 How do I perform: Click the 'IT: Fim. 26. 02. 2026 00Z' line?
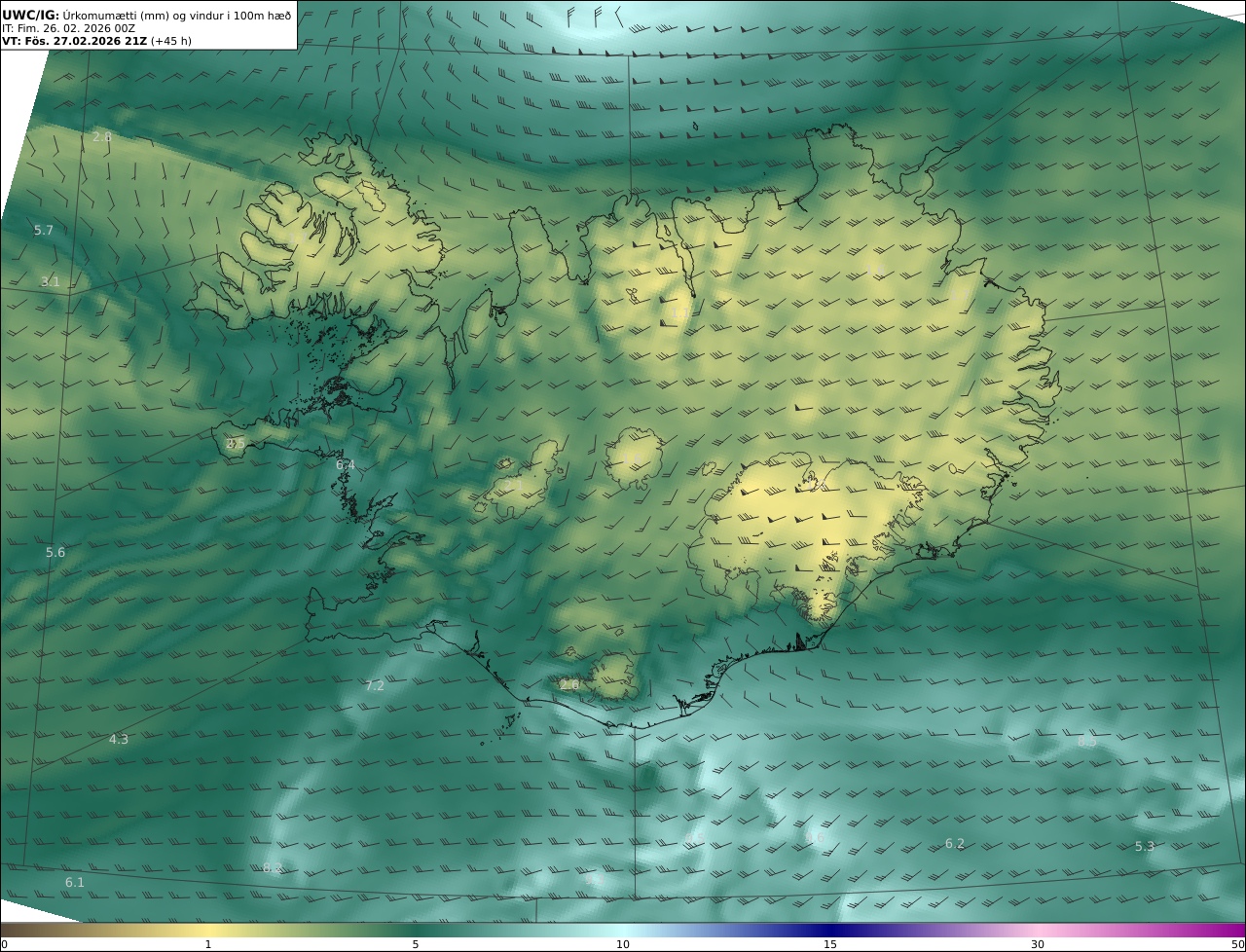(x=68, y=28)
